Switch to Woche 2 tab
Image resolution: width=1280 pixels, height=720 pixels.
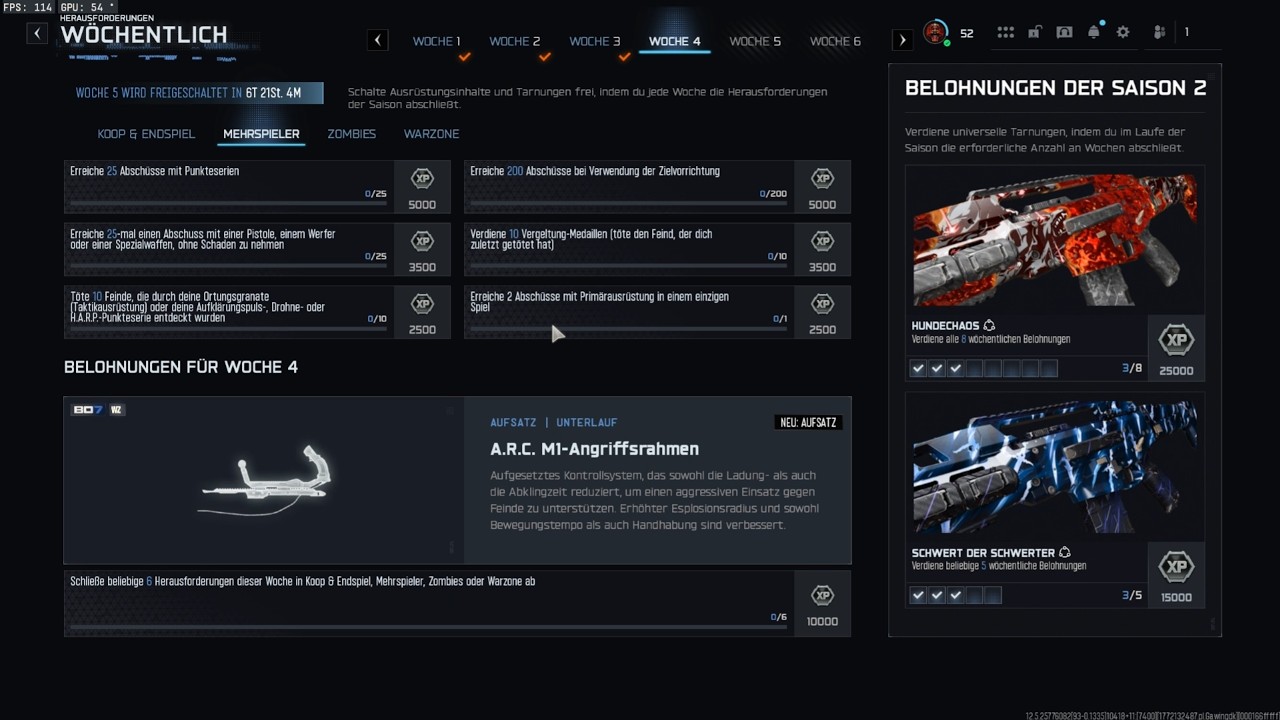point(515,41)
